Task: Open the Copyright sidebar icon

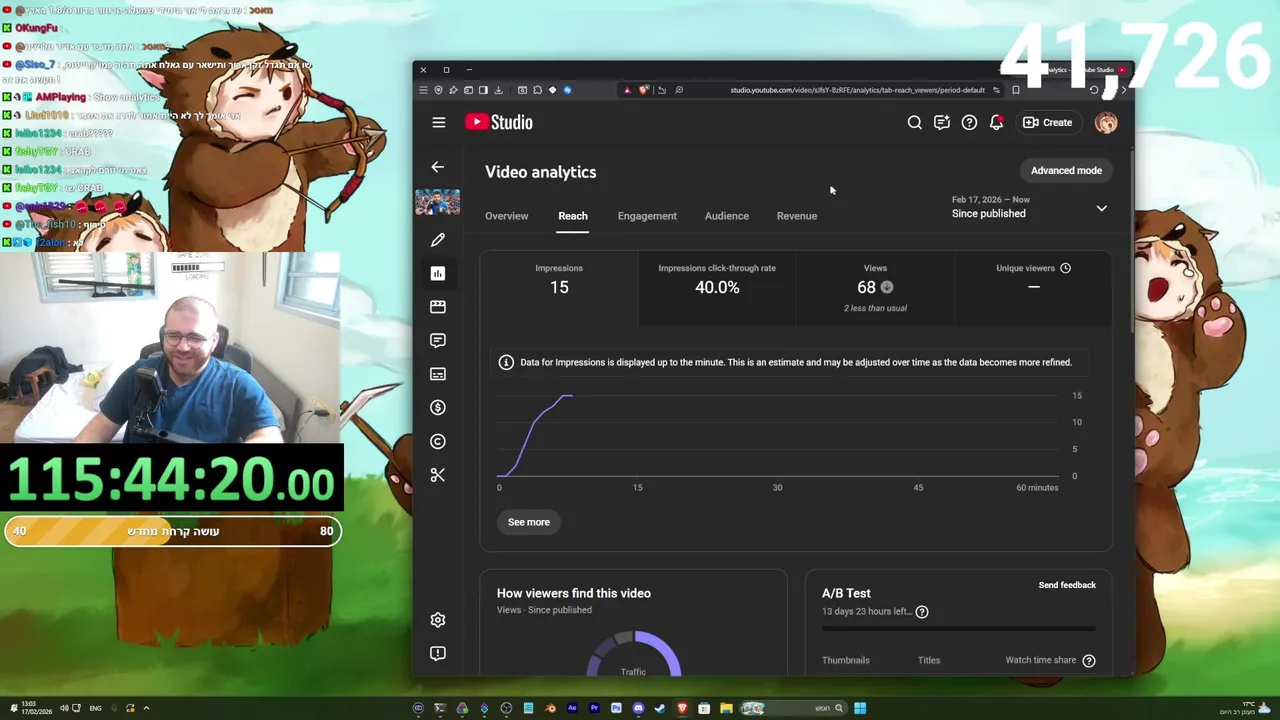Action: coord(438,441)
